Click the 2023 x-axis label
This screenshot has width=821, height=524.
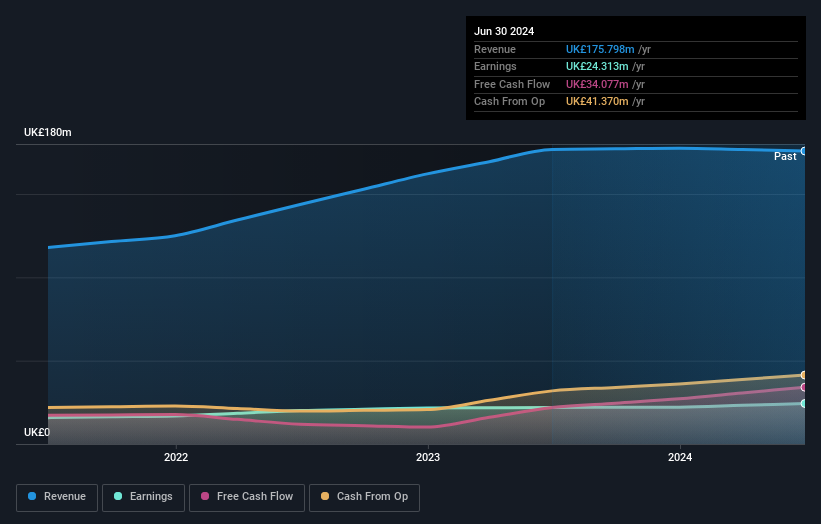(x=428, y=457)
